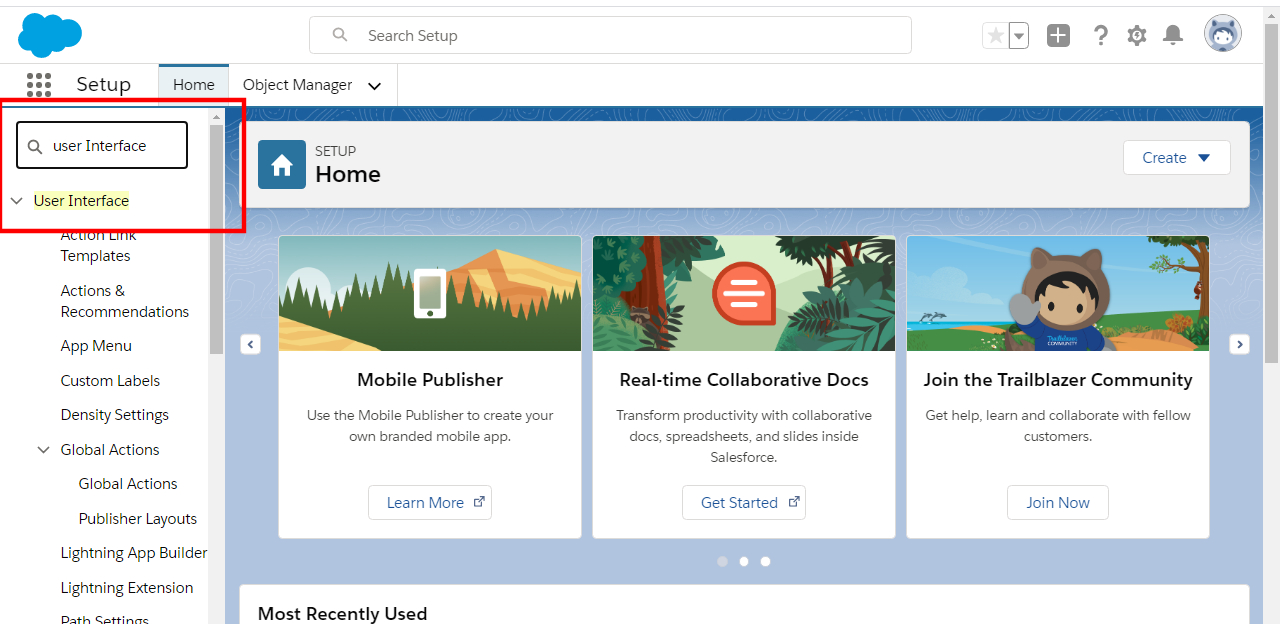Open the App Launcher grid icon

(x=39, y=84)
